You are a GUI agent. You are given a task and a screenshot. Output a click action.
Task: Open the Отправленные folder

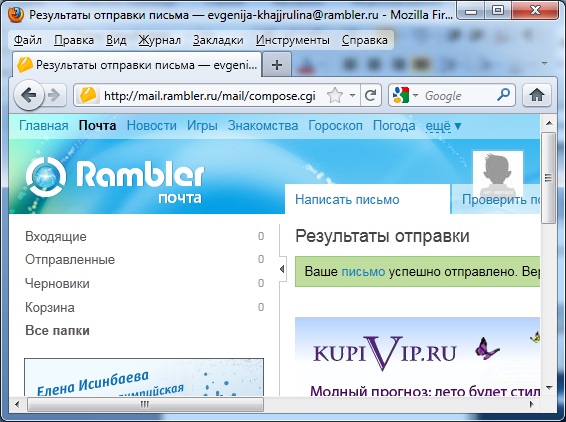pos(70,260)
